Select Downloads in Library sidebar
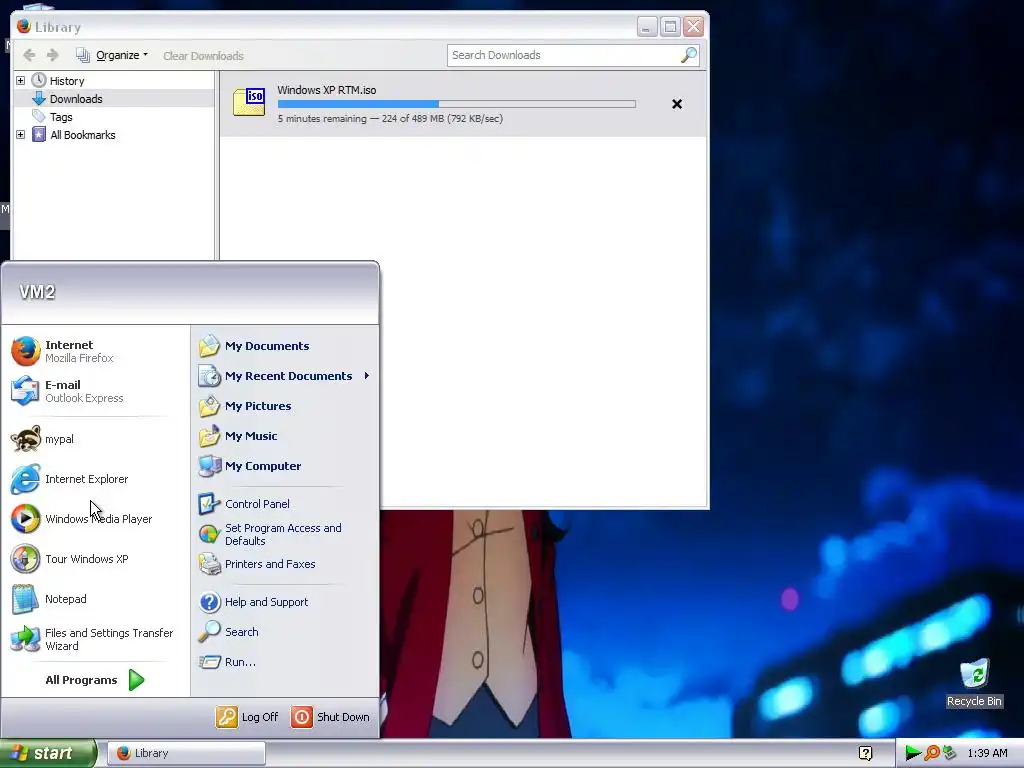This screenshot has width=1024, height=768. (67, 99)
